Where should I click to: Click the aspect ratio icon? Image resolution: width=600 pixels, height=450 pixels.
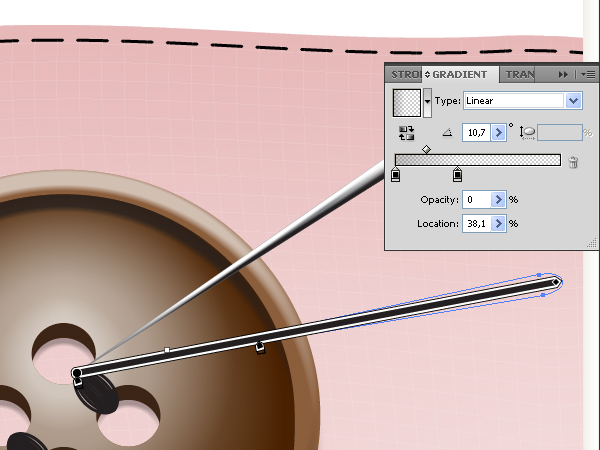click(x=527, y=132)
